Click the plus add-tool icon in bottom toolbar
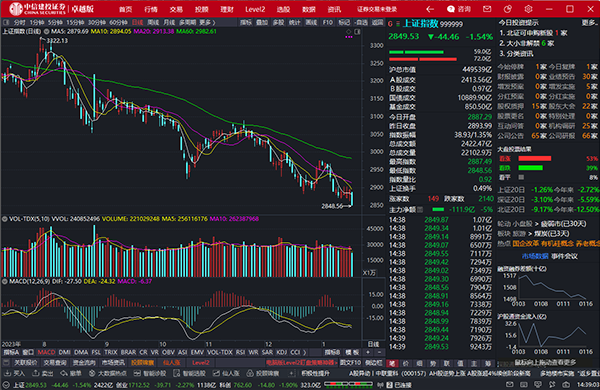 pos(292,373)
